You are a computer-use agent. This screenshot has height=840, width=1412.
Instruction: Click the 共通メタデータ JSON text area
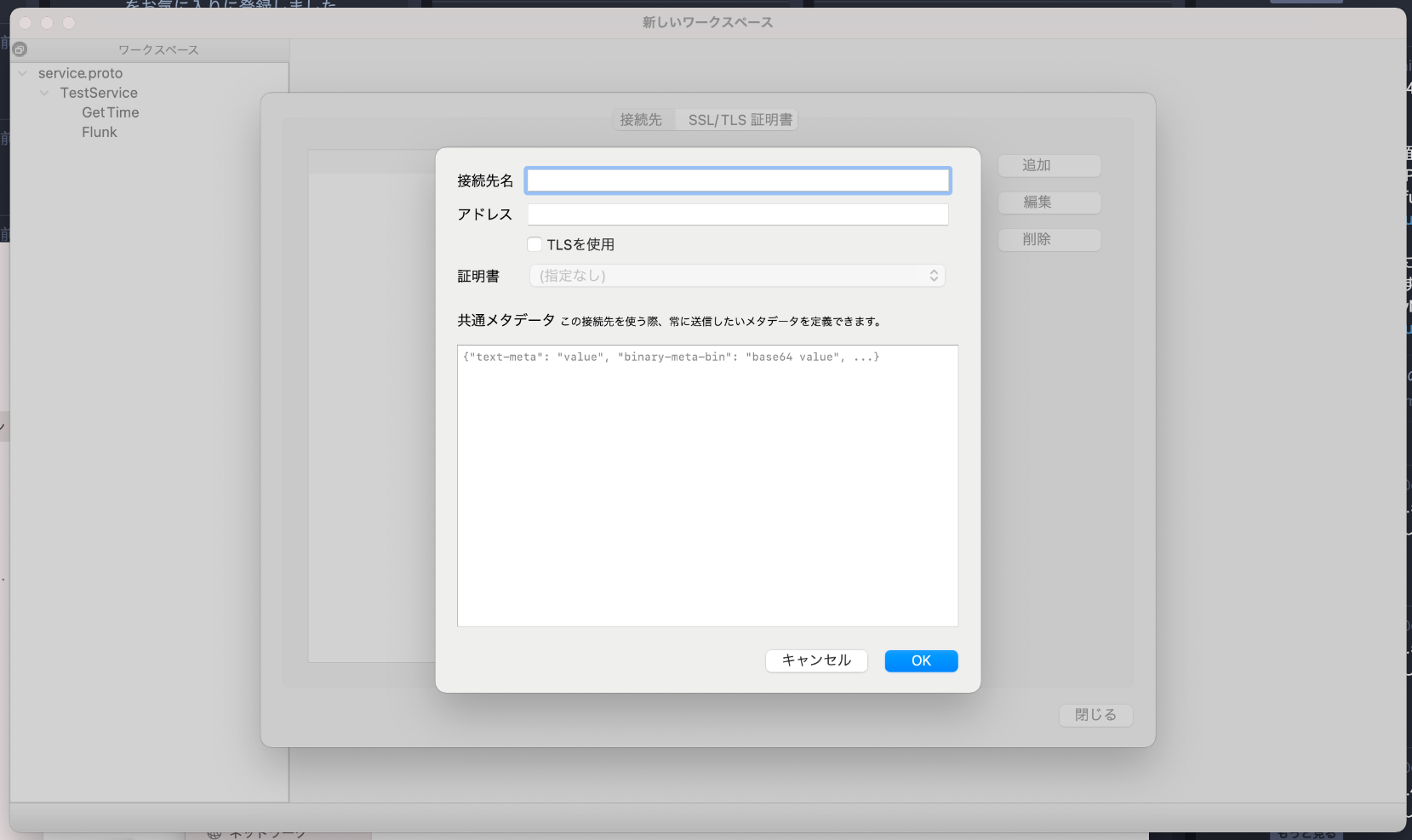707,485
